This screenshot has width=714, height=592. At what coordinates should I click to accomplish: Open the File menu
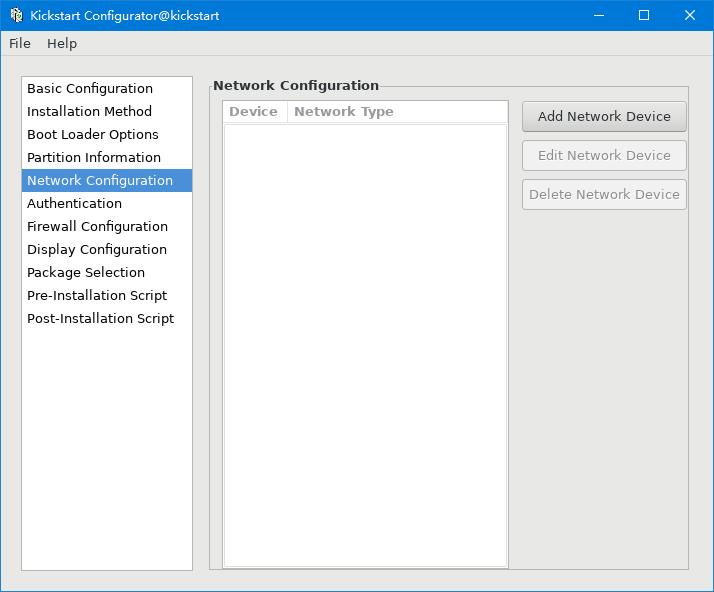tap(20, 44)
